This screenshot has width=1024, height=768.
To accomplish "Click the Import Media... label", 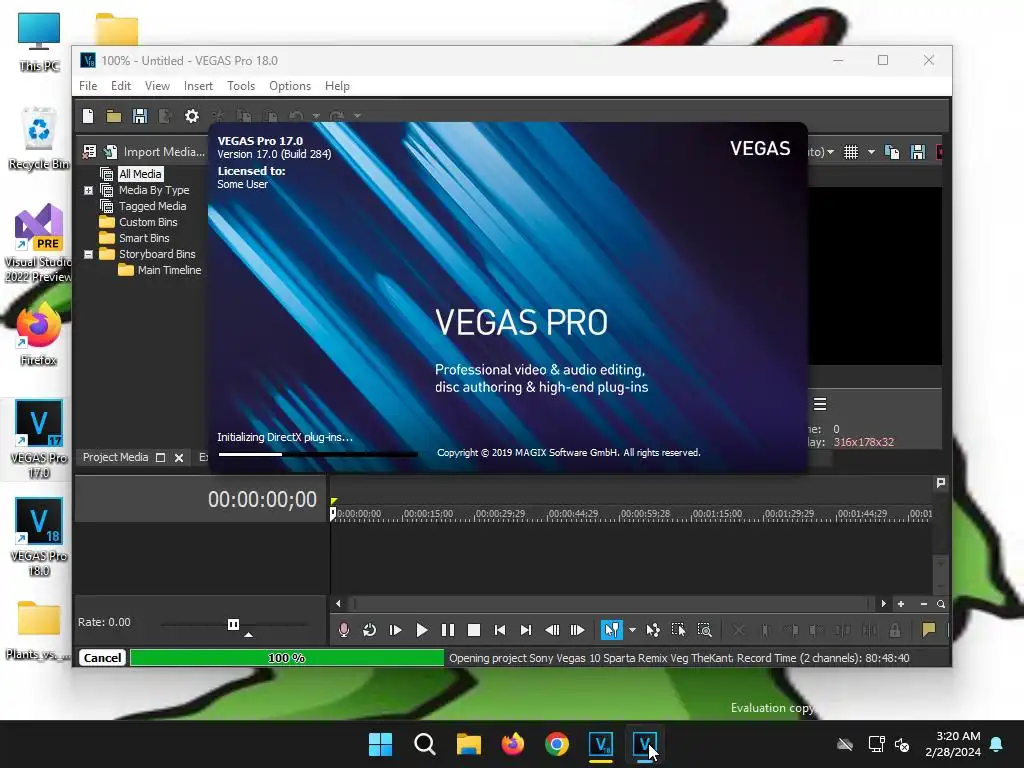I will (x=164, y=152).
